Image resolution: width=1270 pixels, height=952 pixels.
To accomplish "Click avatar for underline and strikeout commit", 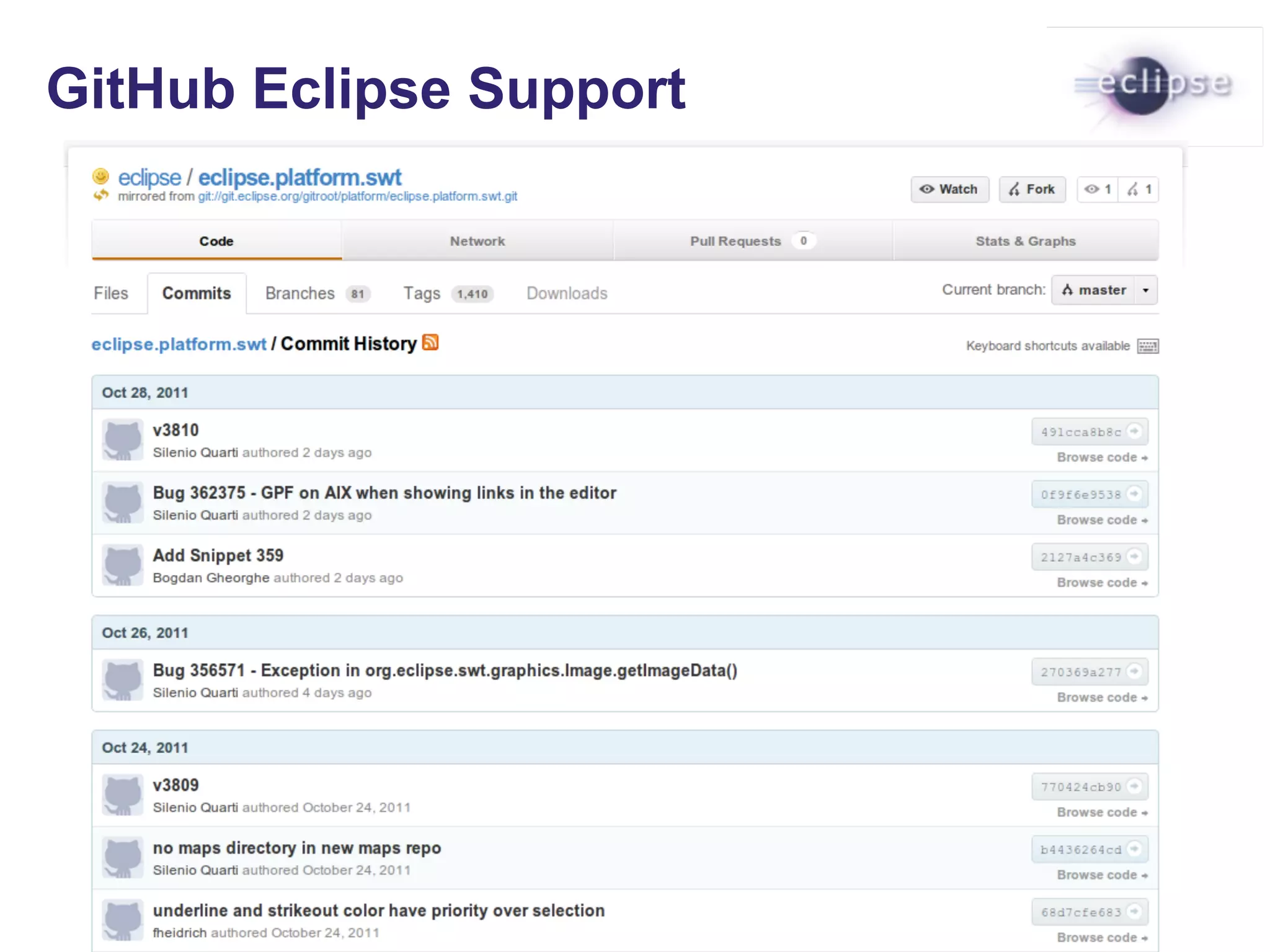I will 123,920.
